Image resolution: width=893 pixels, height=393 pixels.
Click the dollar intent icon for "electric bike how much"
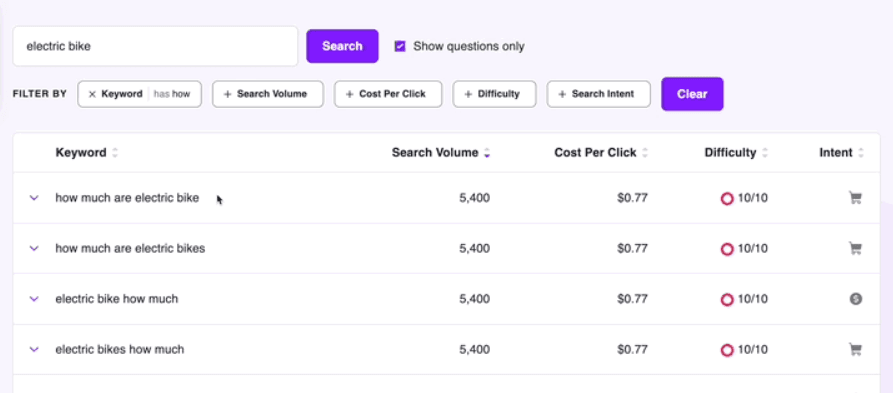pos(855,298)
